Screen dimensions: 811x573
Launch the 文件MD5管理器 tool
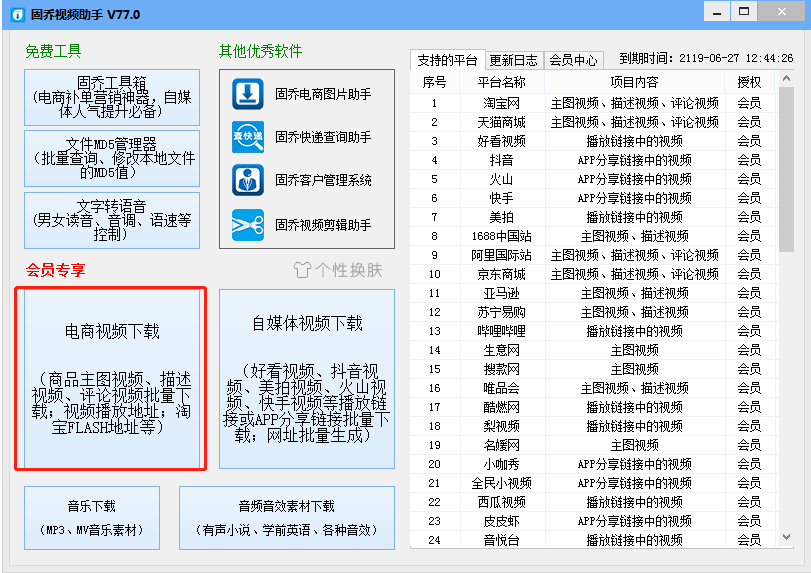(x=112, y=158)
